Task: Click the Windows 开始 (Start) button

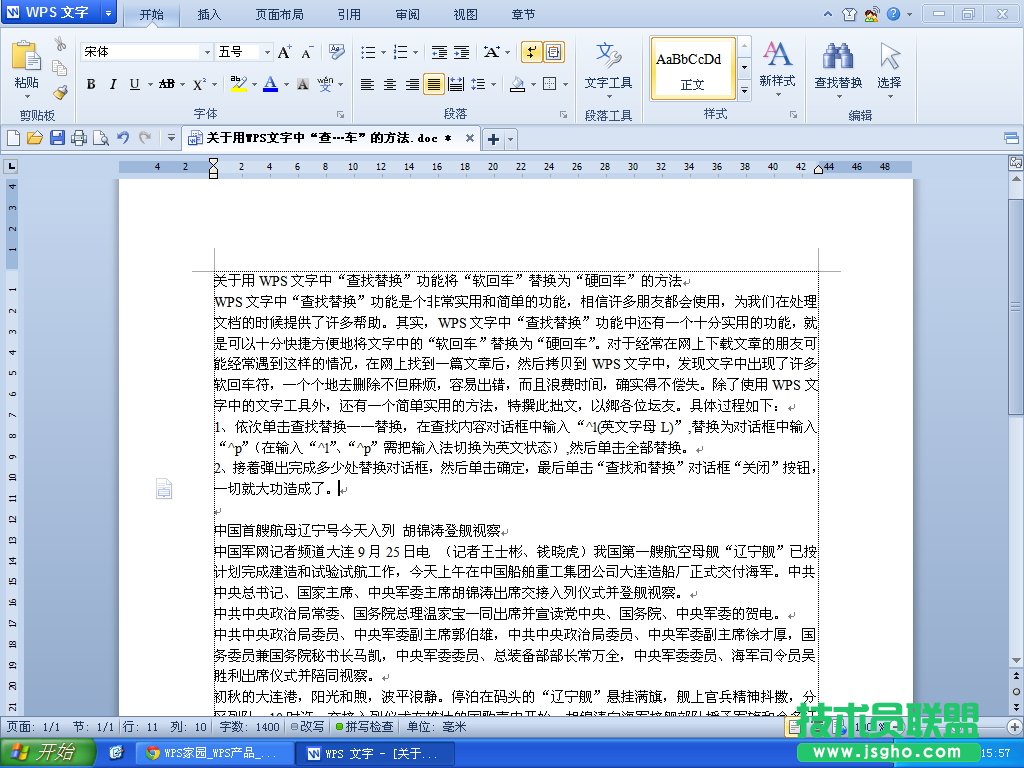Action: tap(41, 750)
